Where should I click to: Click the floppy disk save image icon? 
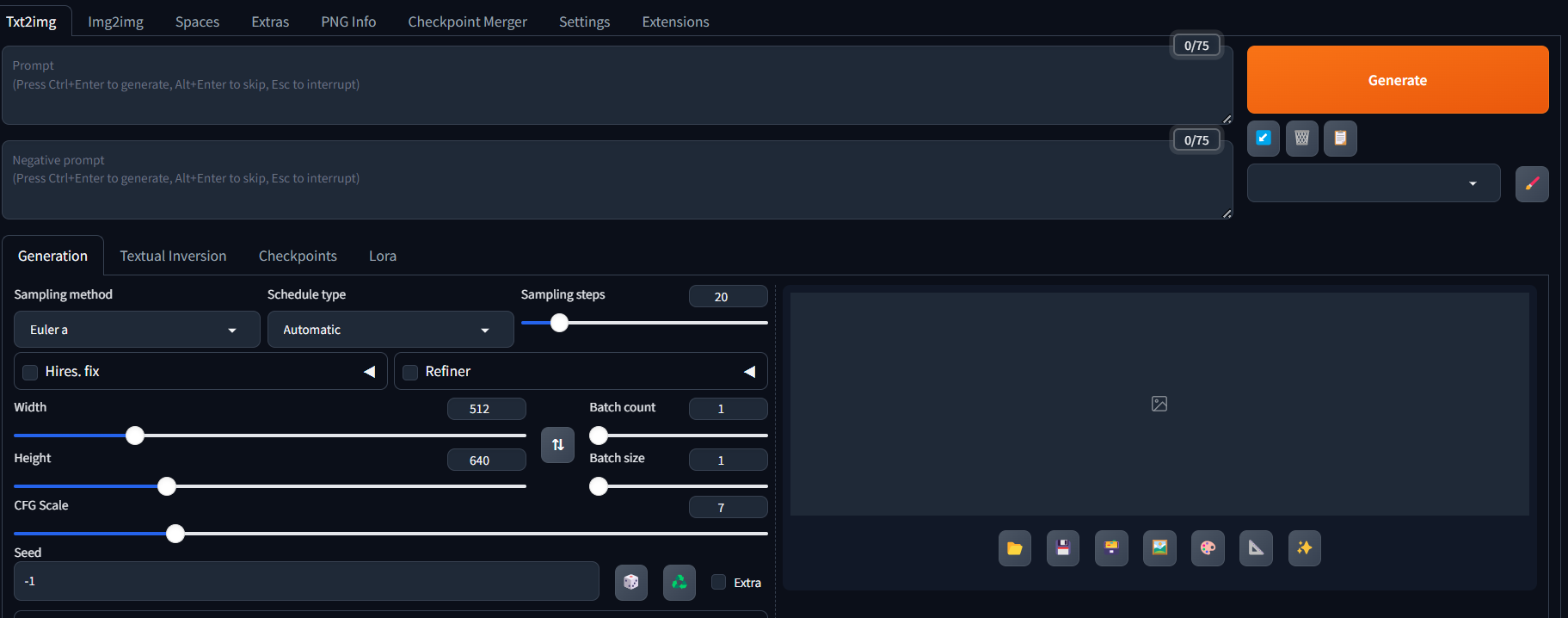click(1062, 548)
